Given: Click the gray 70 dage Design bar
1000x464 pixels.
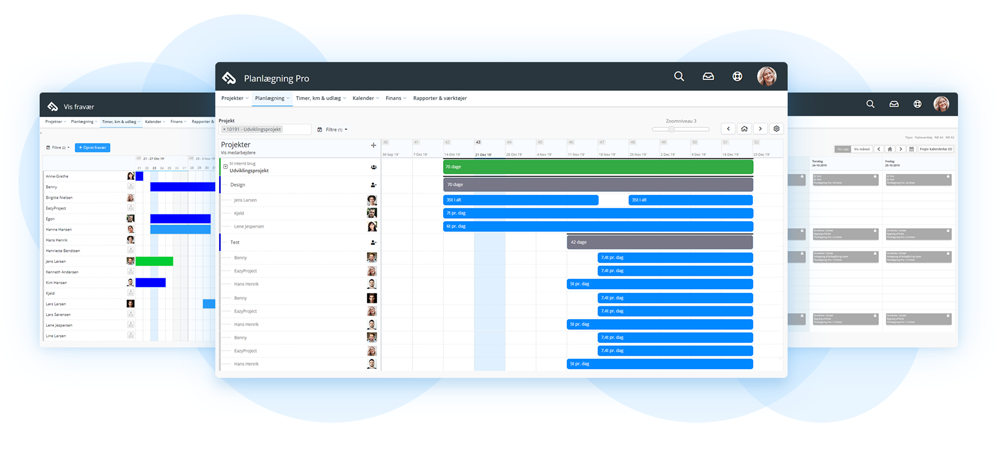Looking at the screenshot, I should (x=598, y=185).
